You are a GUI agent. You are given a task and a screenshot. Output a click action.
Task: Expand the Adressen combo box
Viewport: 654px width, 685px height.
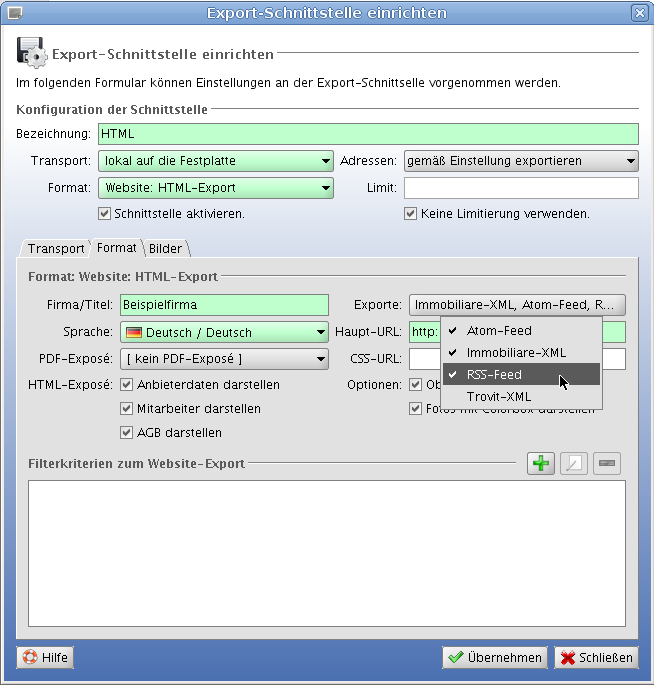point(520,161)
